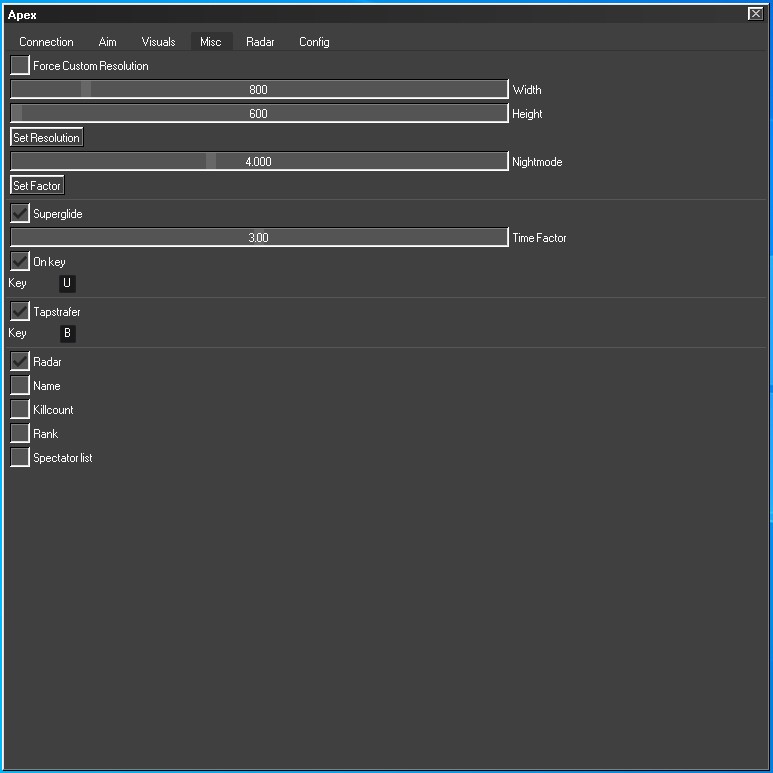This screenshot has height=773, width=773.
Task: Click the Height label
Action: click(527, 114)
